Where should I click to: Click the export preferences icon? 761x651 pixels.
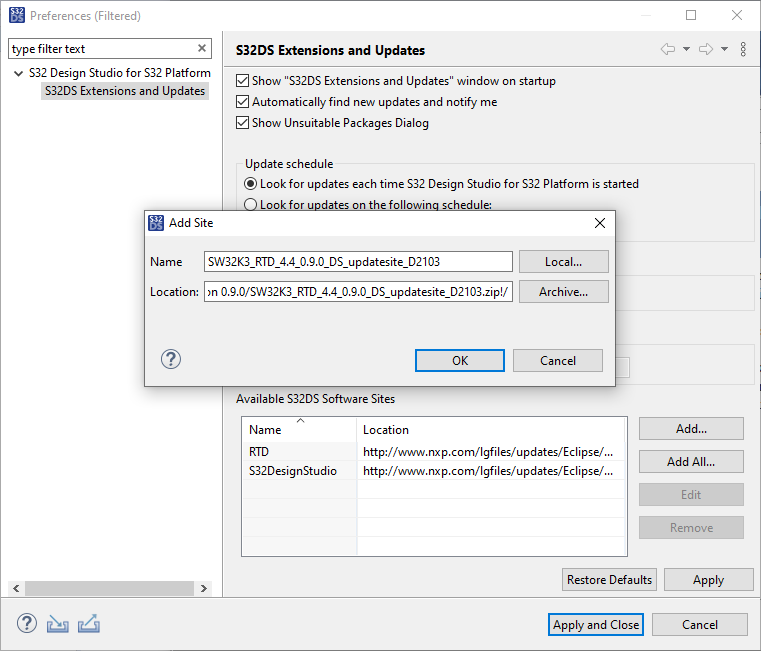click(89, 624)
